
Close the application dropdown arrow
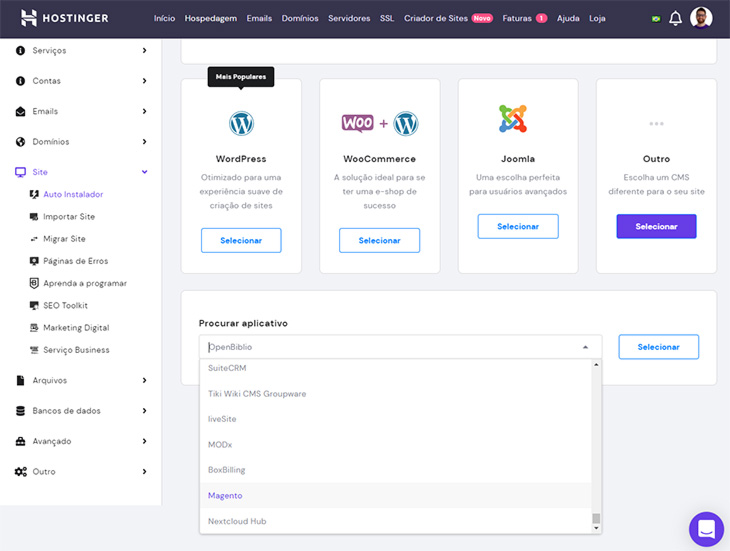pos(585,347)
